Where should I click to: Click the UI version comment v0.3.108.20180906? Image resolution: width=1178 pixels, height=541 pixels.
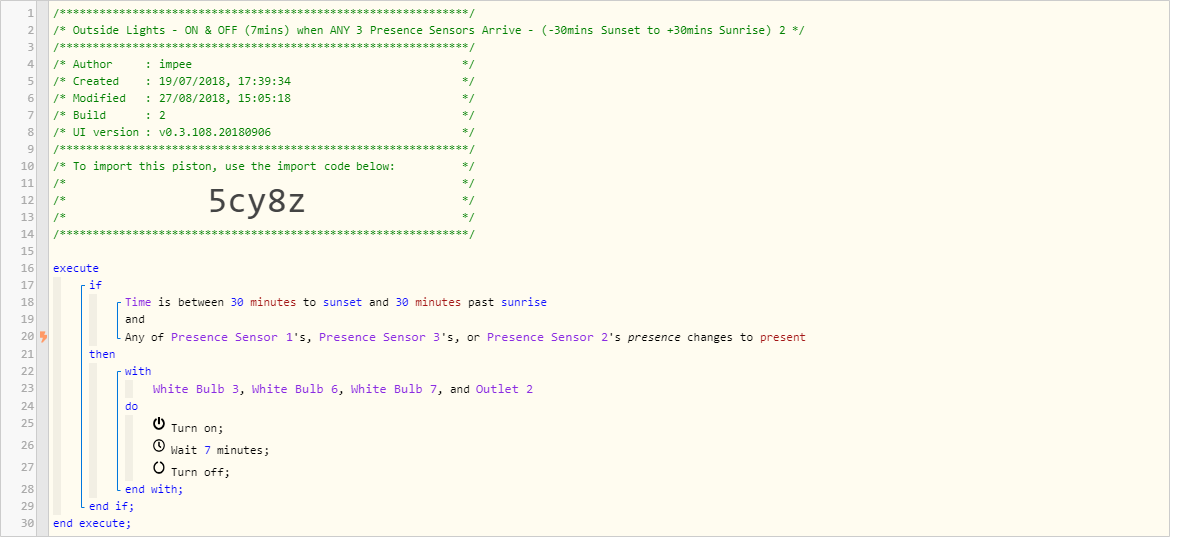[x=264, y=132]
